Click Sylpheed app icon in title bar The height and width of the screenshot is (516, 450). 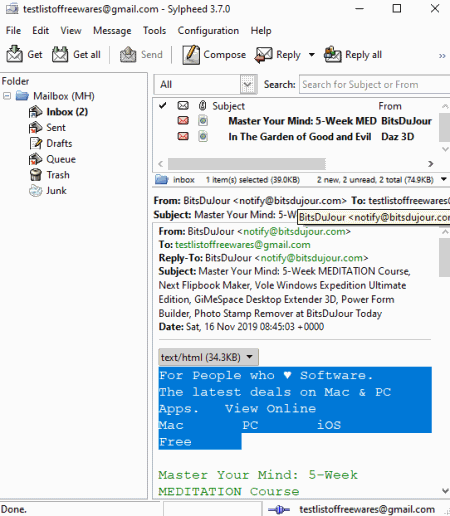point(12,9)
